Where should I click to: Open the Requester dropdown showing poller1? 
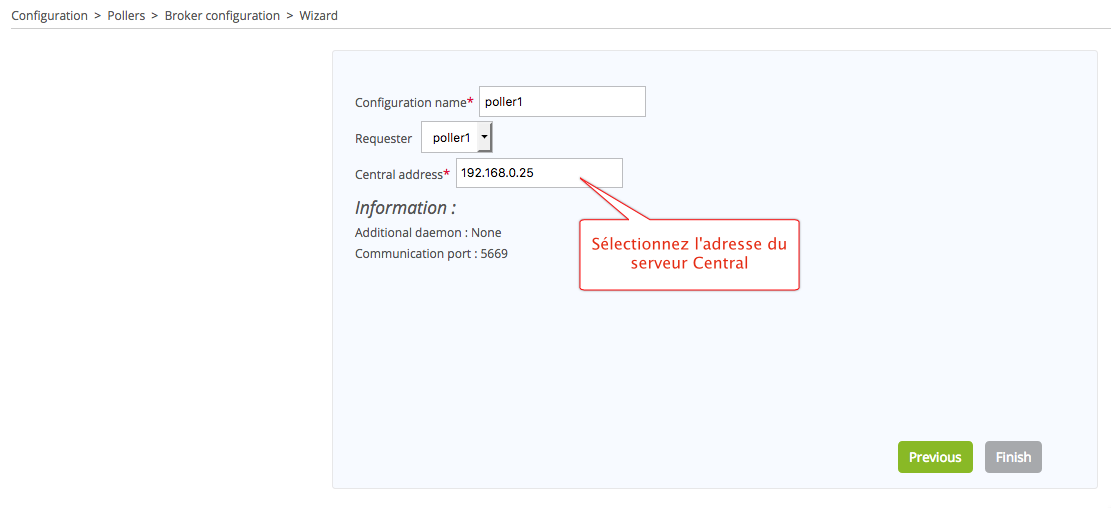point(450,138)
